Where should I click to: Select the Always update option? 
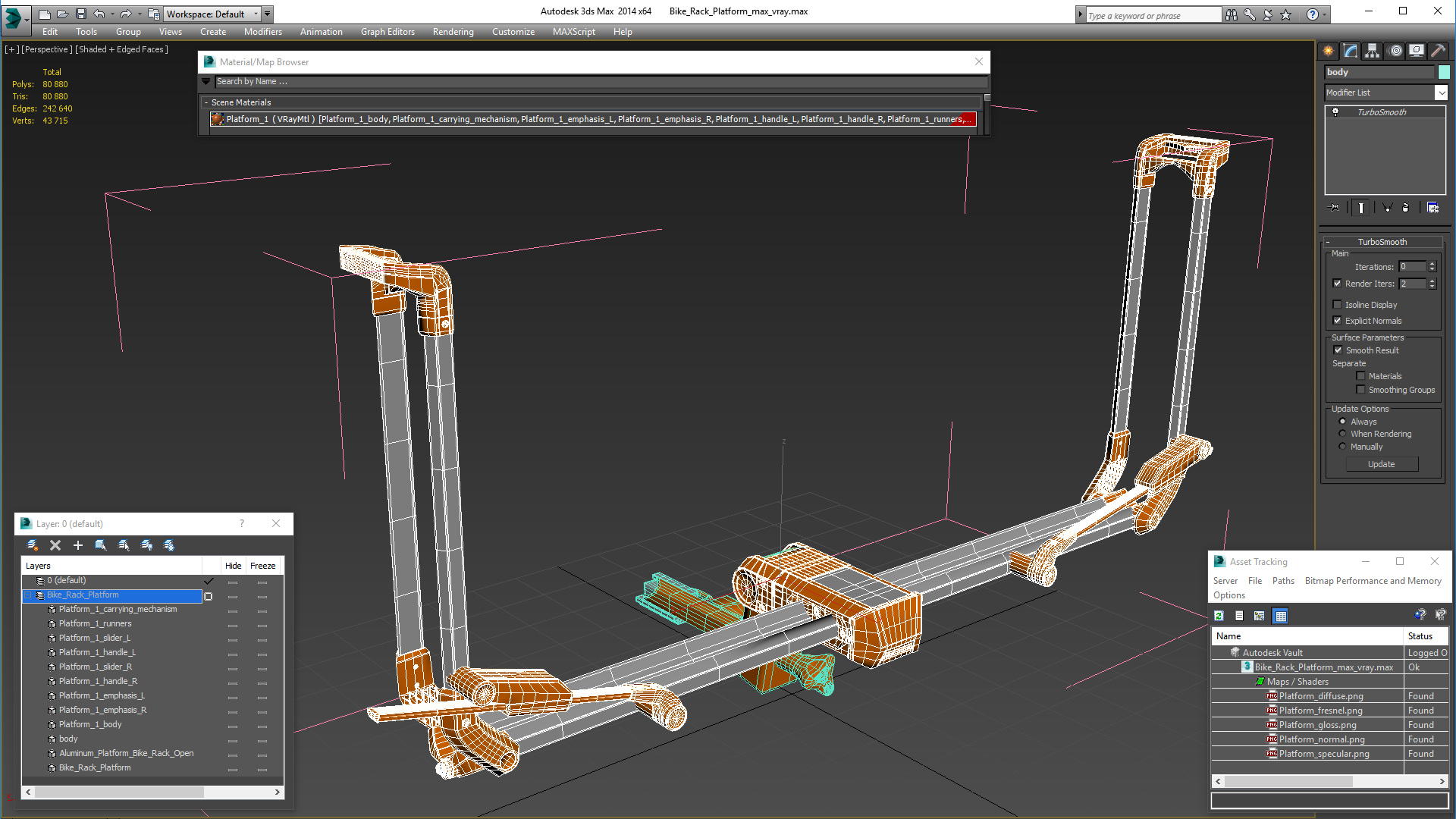point(1342,422)
